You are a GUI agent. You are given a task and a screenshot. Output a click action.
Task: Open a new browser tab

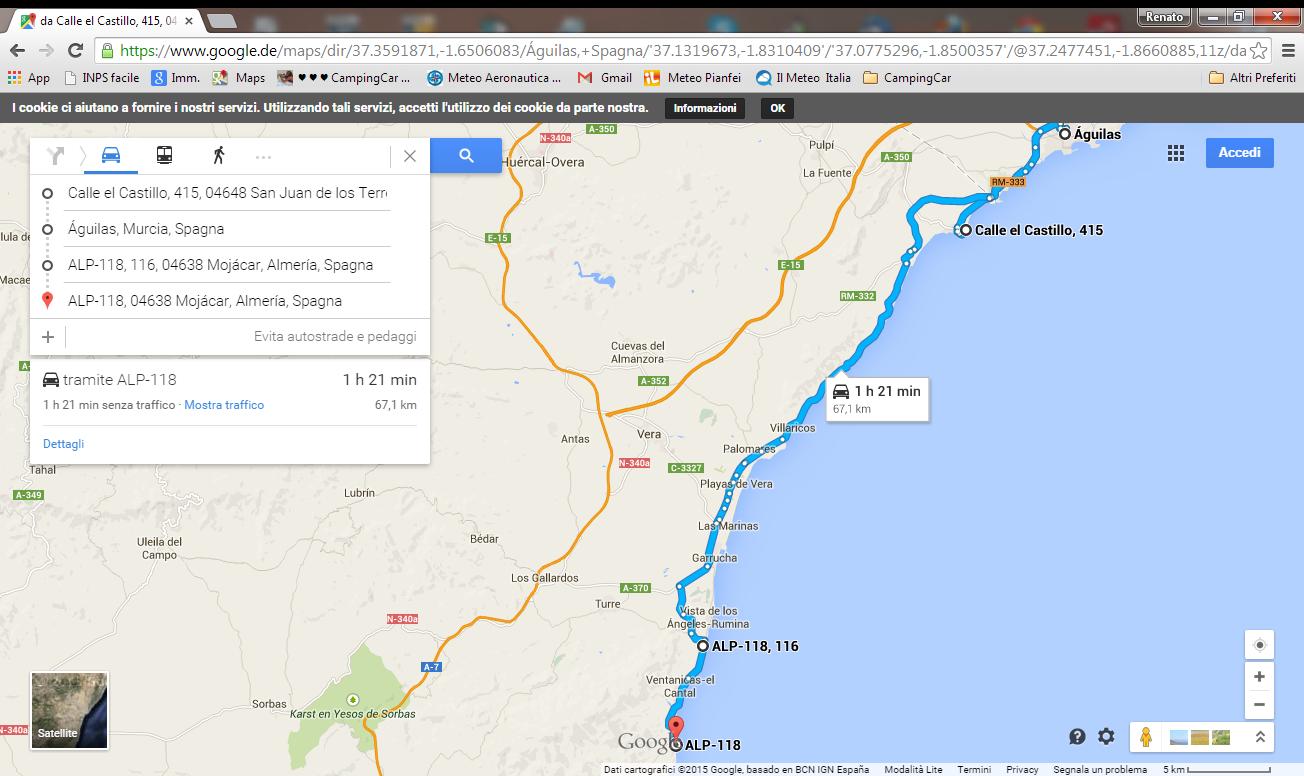(x=222, y=21)
